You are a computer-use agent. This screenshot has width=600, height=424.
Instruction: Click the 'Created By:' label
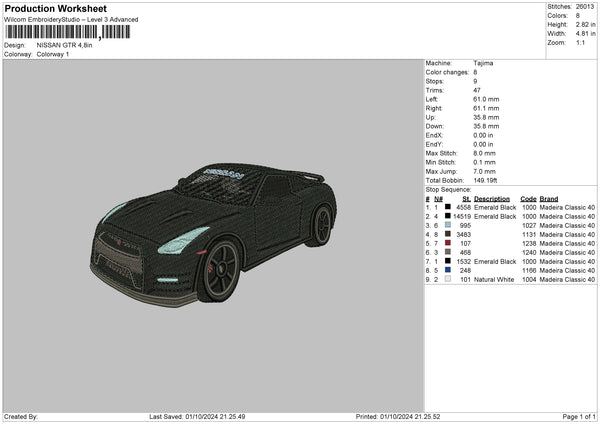pyautogui.click(x=21, y=417)
